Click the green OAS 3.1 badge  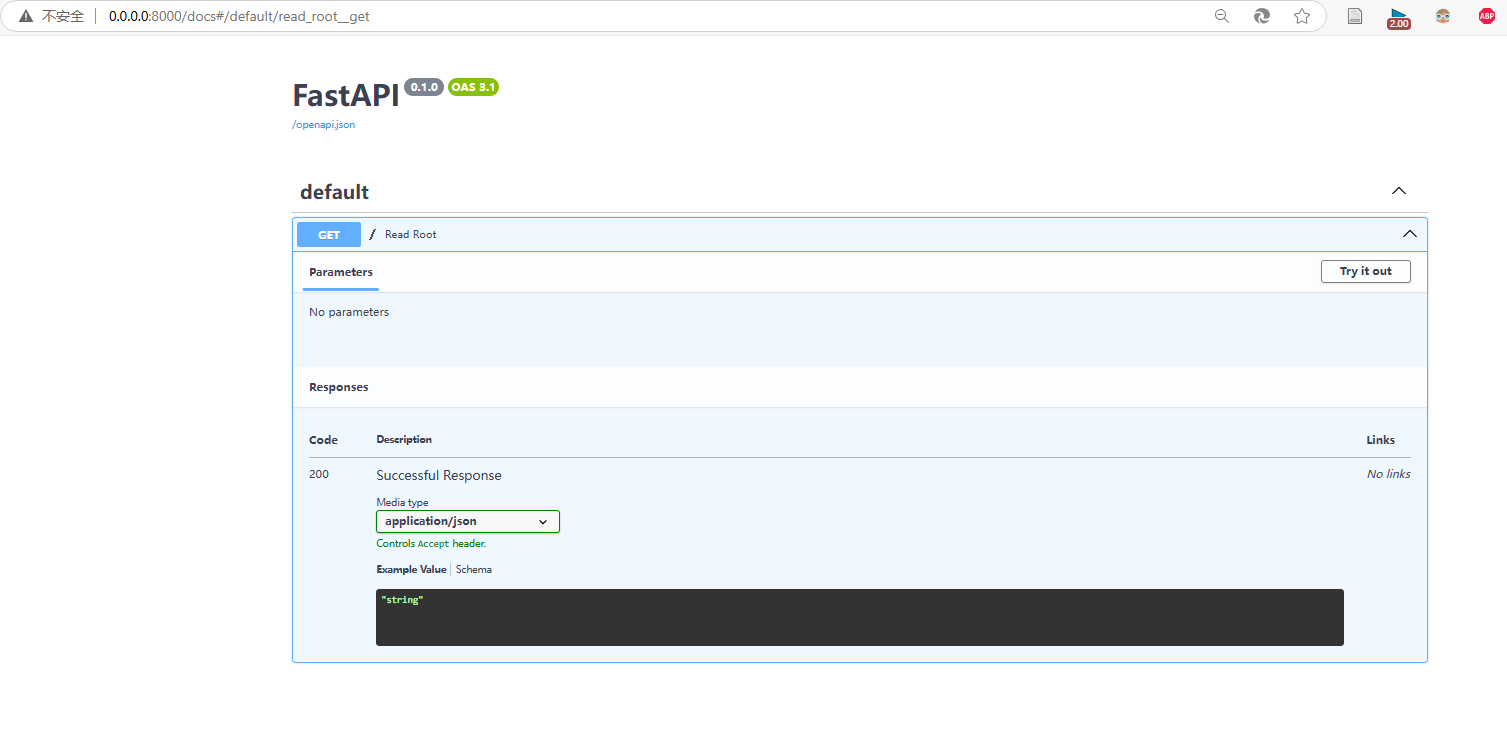473,87
